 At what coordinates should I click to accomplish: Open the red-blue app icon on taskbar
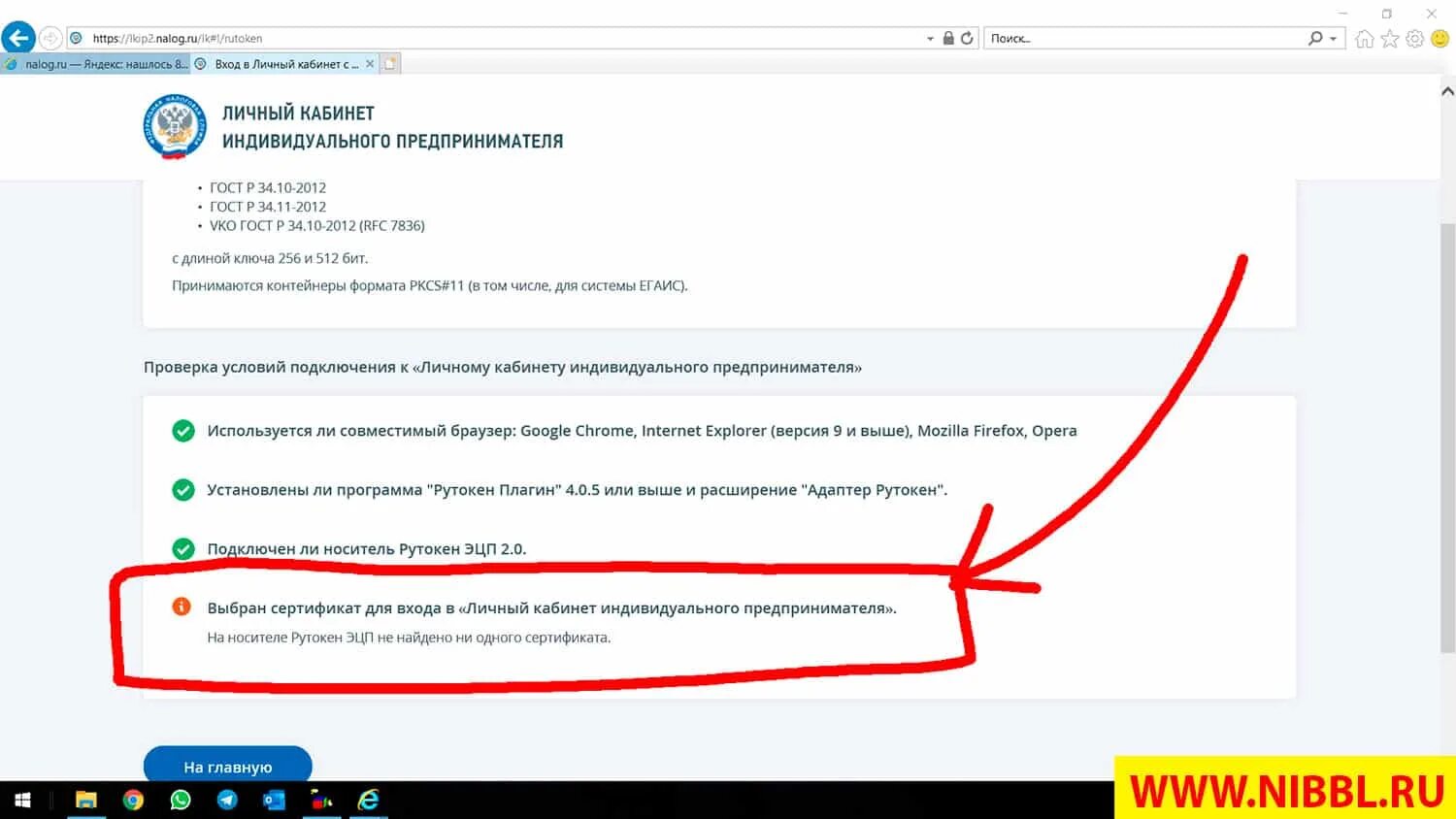(321, 801)
